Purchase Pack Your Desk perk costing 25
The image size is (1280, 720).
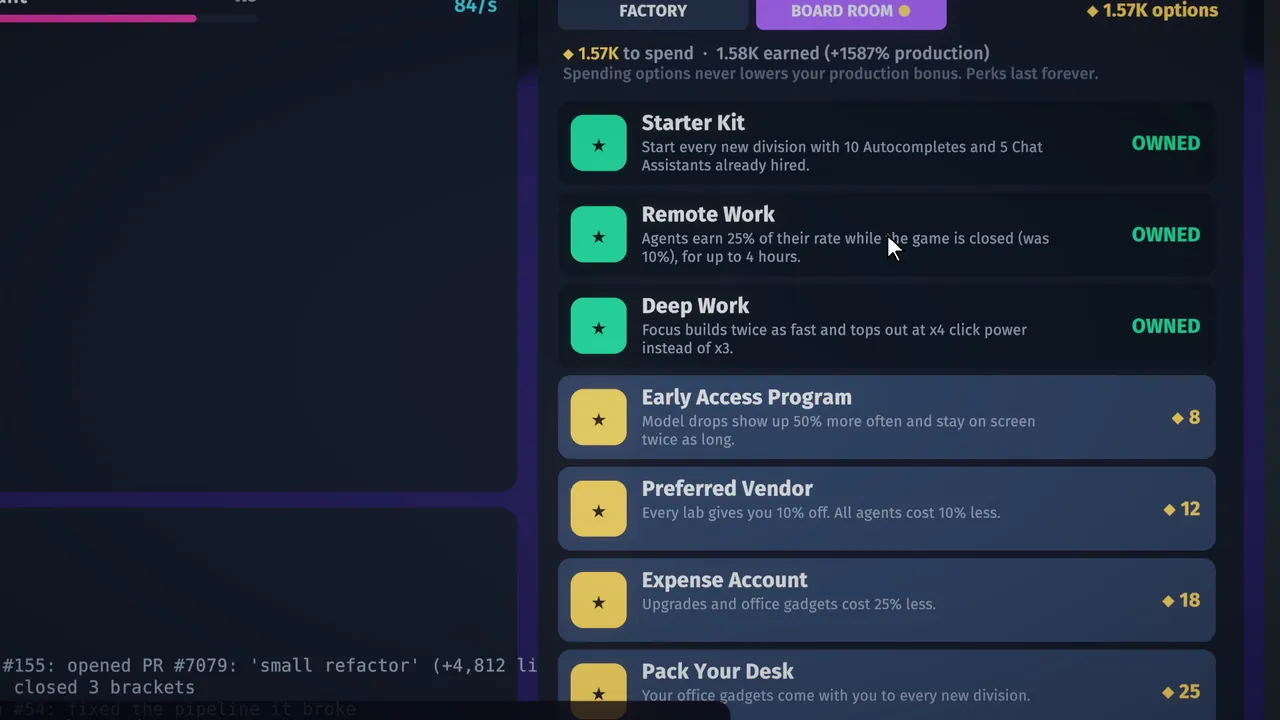[x=886, y=685]
